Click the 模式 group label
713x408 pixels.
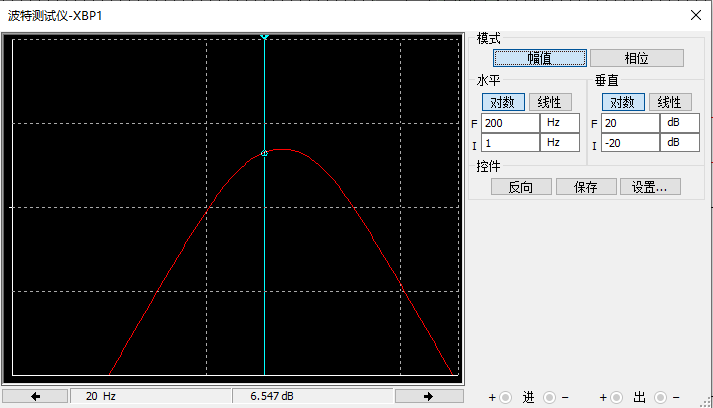[x=488, y=39]
